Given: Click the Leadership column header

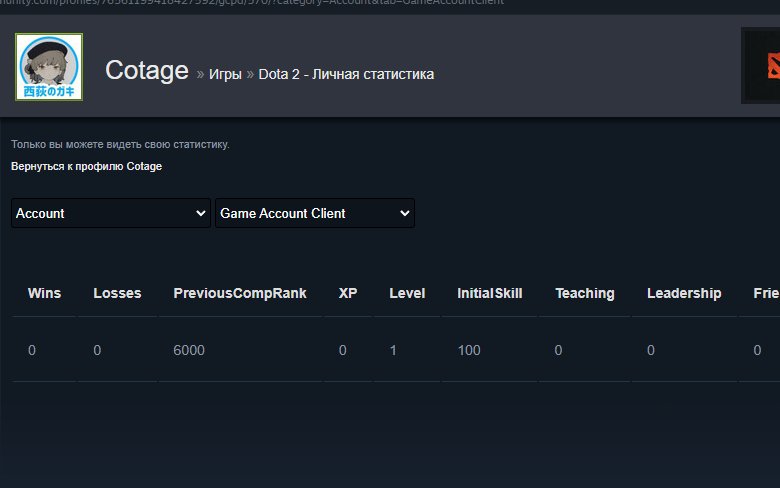Looking at the screenshot, I should coord(684,293).
